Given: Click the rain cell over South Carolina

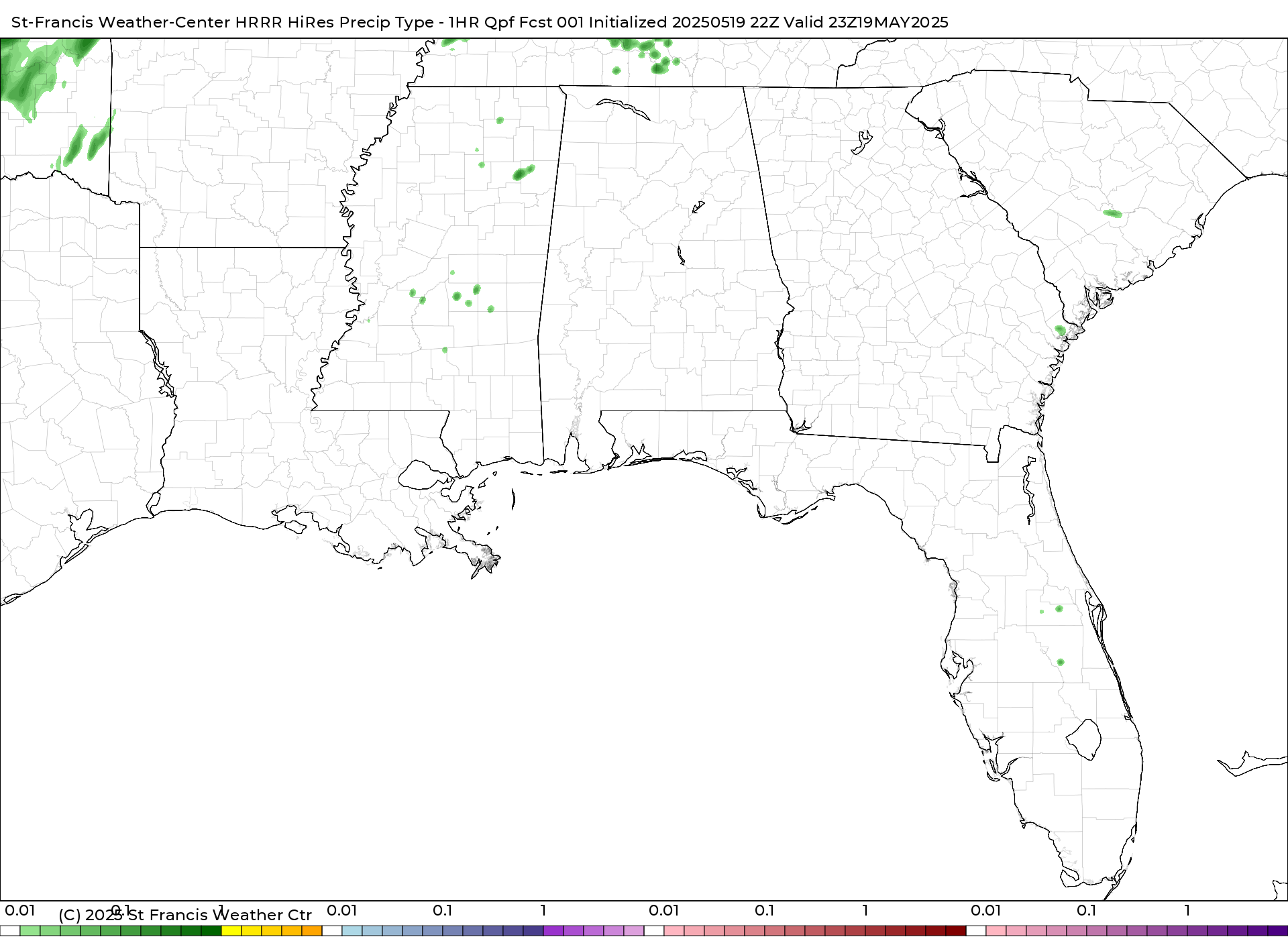Looking at the screenshot, I should [x=1112, y=214].
